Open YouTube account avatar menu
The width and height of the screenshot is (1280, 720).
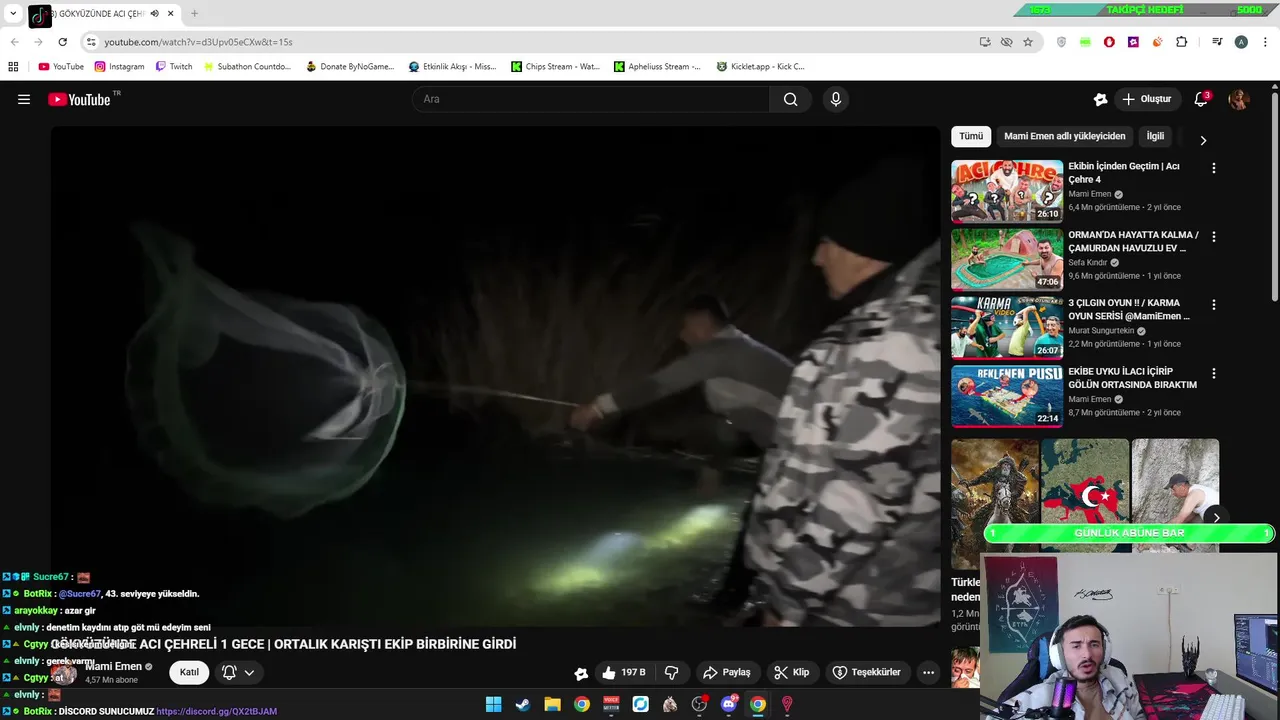pyautogui.click(x=1239, y=99)
